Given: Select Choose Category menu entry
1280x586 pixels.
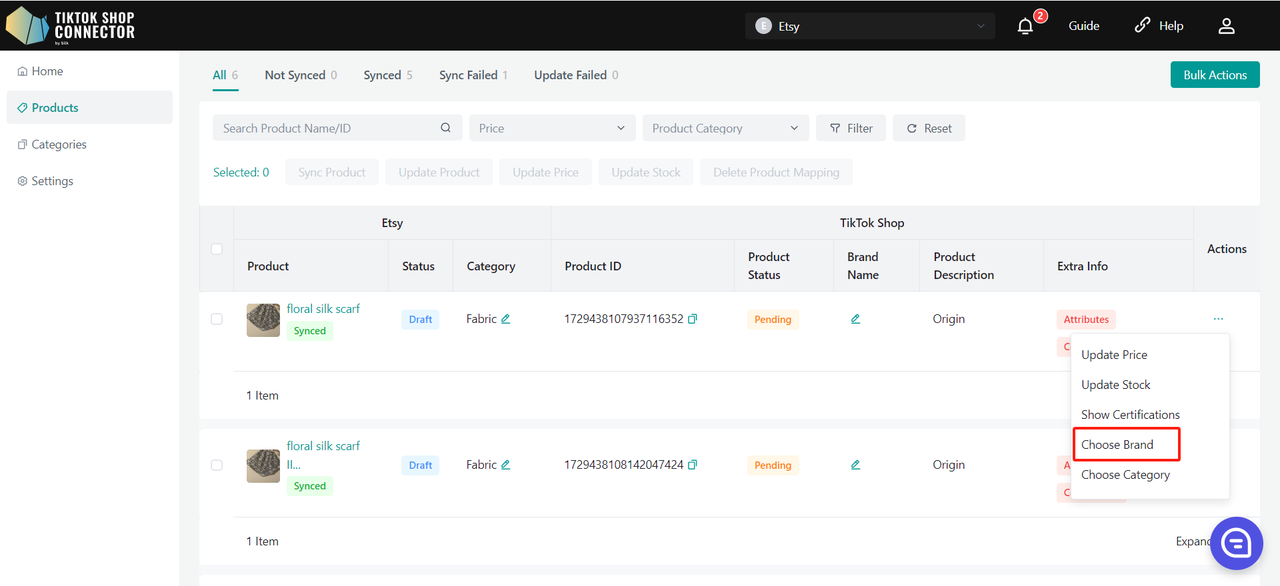Looking at the screenshot, I should pyautogui.click(x=1125, y=475).
